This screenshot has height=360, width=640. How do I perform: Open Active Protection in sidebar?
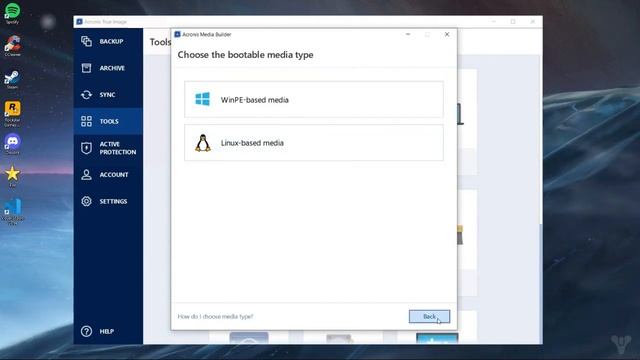click(x=108, y=148)
